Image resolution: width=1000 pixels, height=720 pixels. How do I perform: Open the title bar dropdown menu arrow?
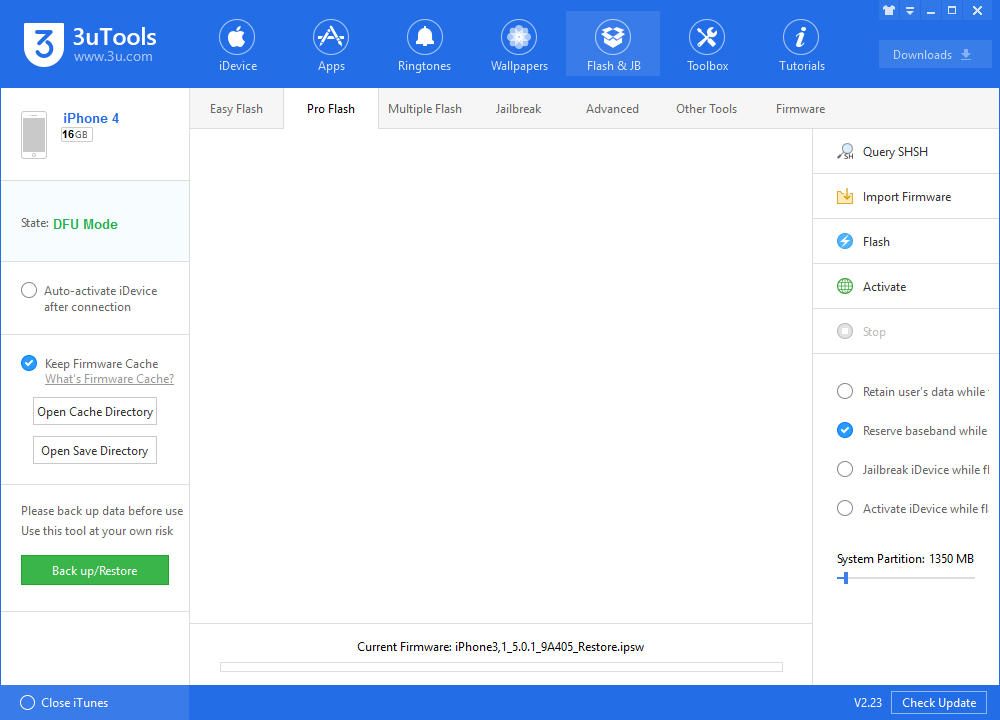pyautogui.click(x=910, y=11)
